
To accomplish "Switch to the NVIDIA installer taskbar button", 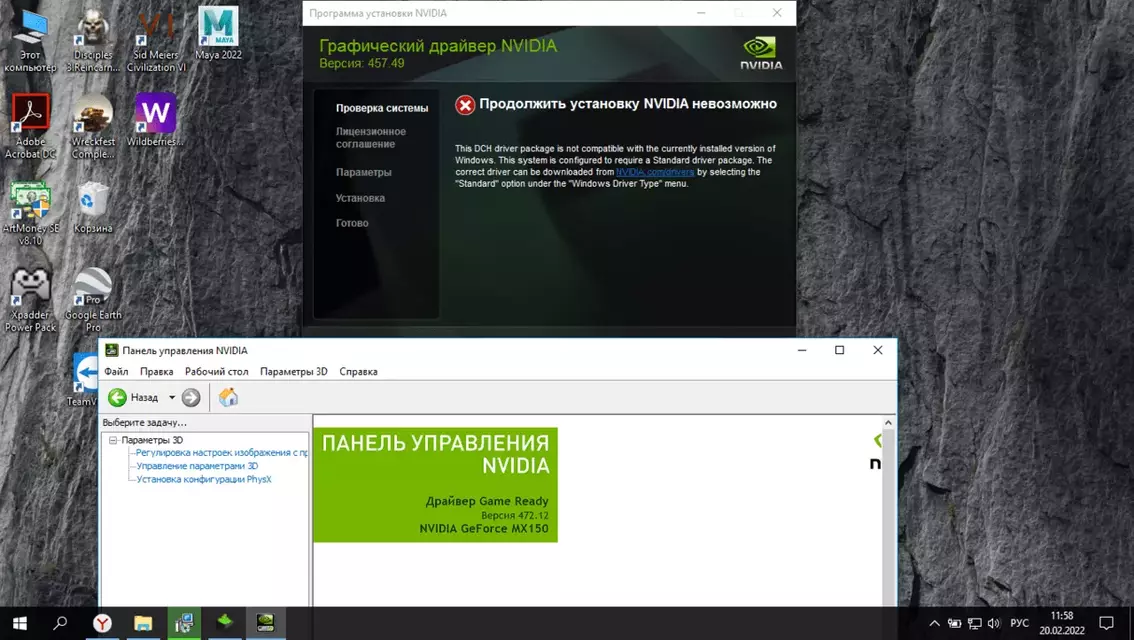I will pos(225,623).
